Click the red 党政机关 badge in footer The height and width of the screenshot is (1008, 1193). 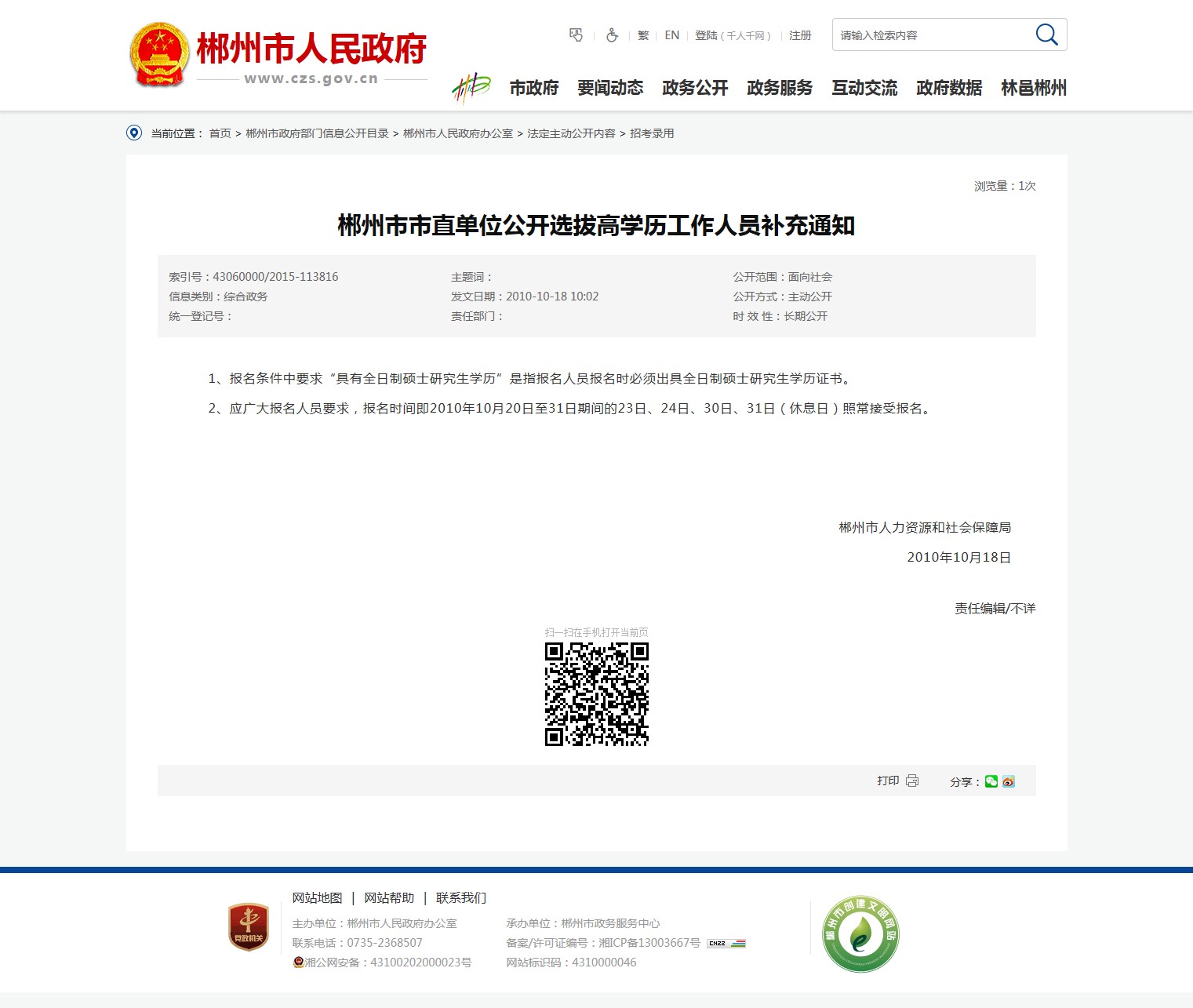pos(249,926)
